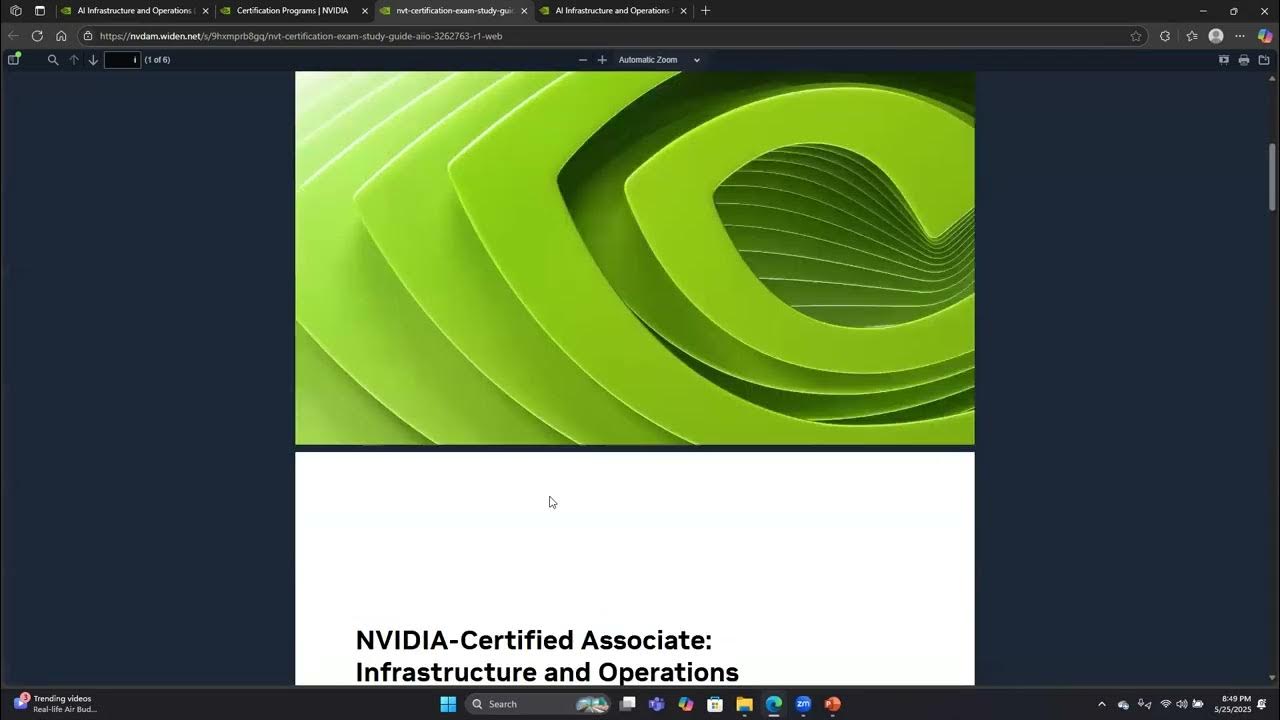Click the page vertical scrollbar thumb
1280x720 pixels.
(x=1272, y=177)
